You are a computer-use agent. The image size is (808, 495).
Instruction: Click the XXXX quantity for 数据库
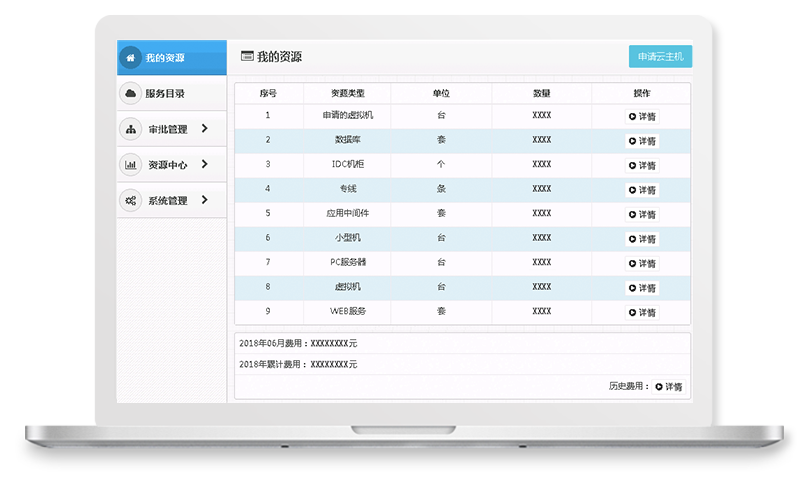[x=542, y=140]
